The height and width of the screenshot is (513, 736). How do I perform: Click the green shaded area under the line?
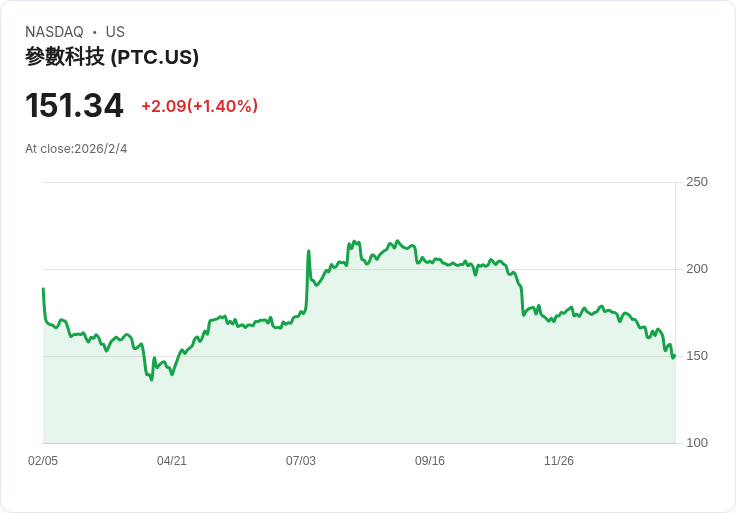[x=400, y=380]
